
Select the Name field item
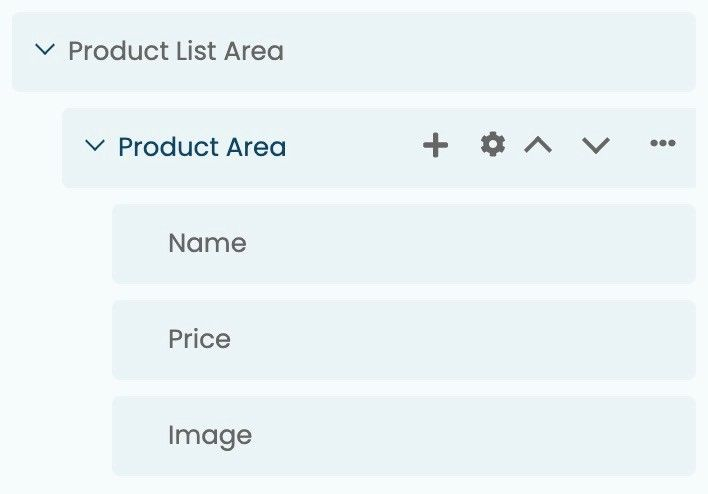click(404, 244)
